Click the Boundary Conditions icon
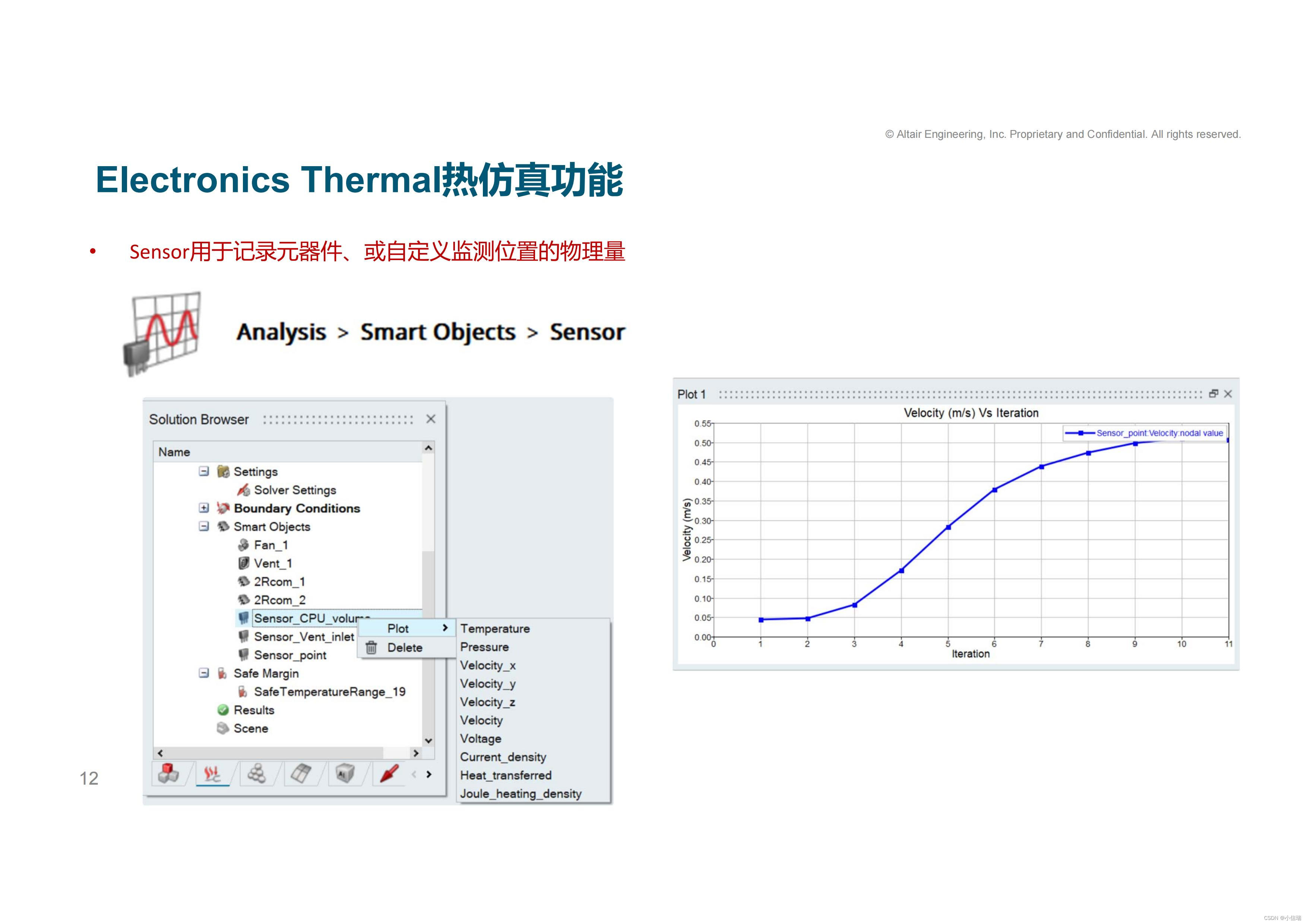The width and height of the screenshot is (1307, 924). (223, 508)
